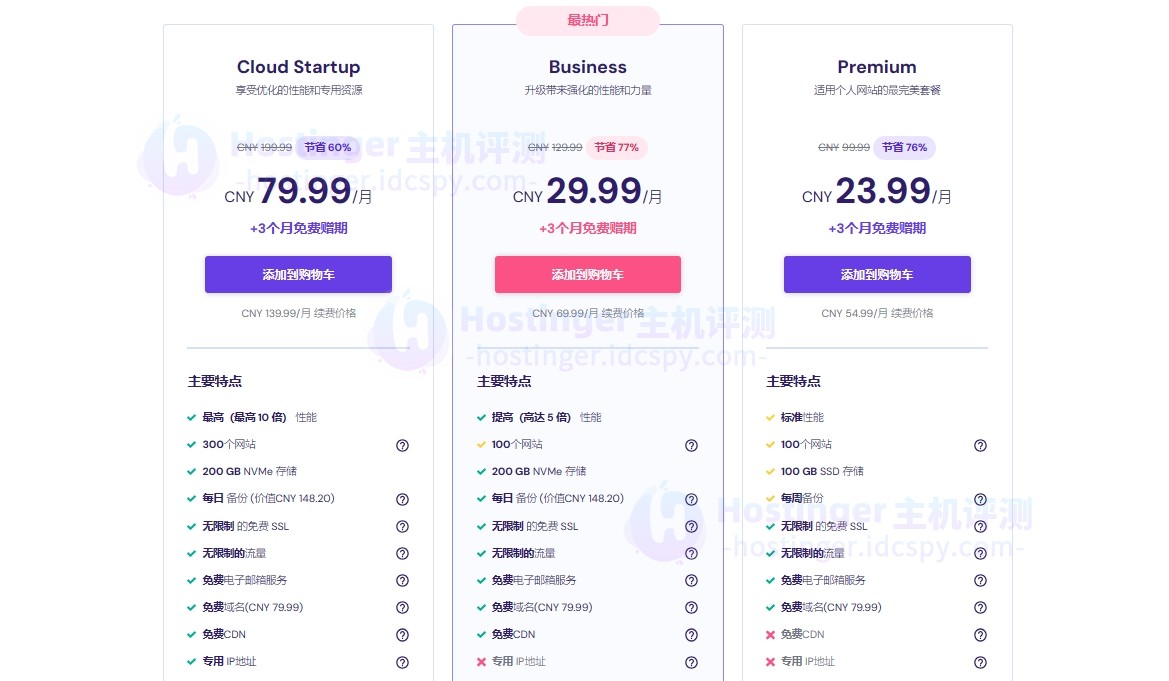This screenshot has height=681, width=1169.
Task: Click the 节省 60% discount badge
Action: point(327,148)
